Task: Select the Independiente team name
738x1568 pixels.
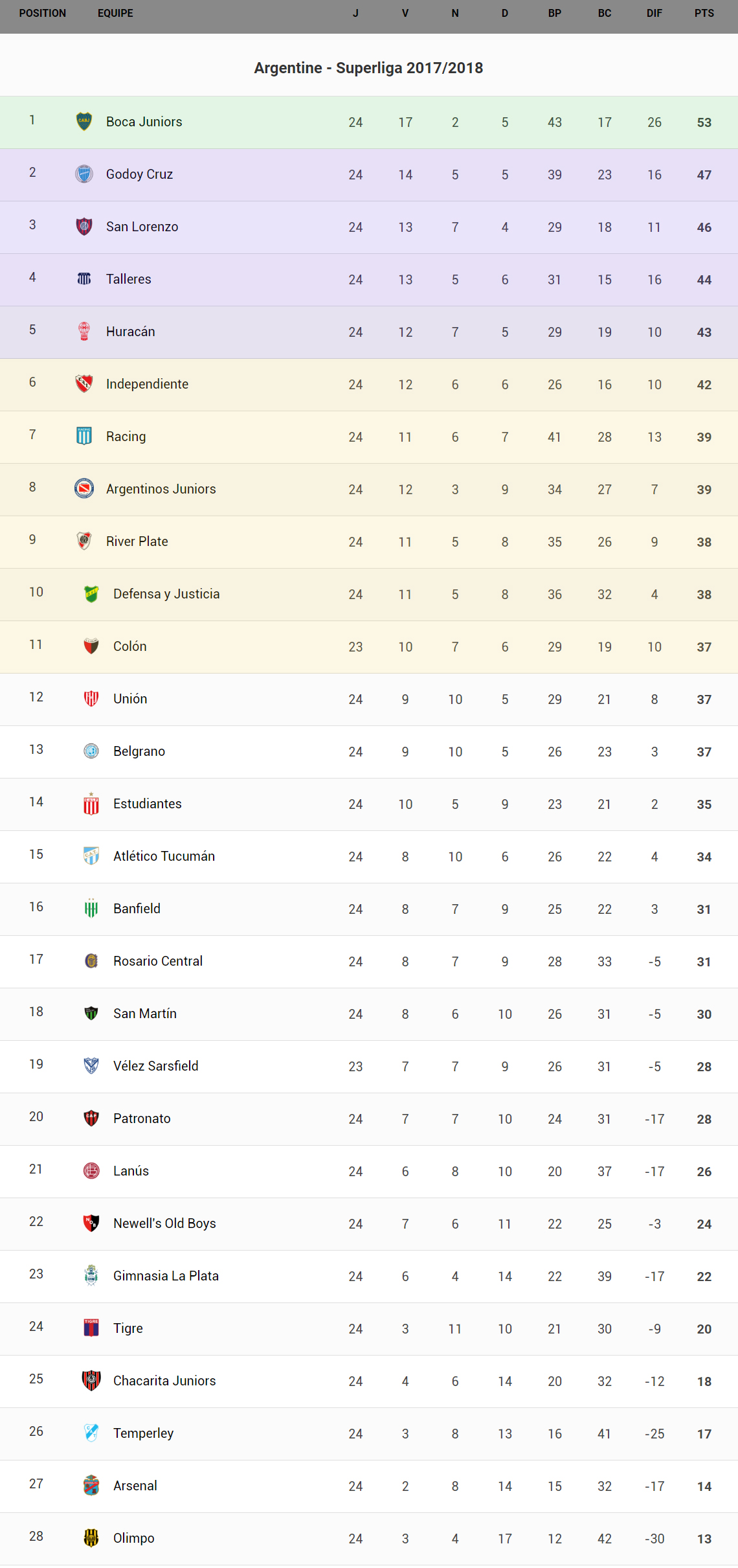Action: click(x=147, y=384)
